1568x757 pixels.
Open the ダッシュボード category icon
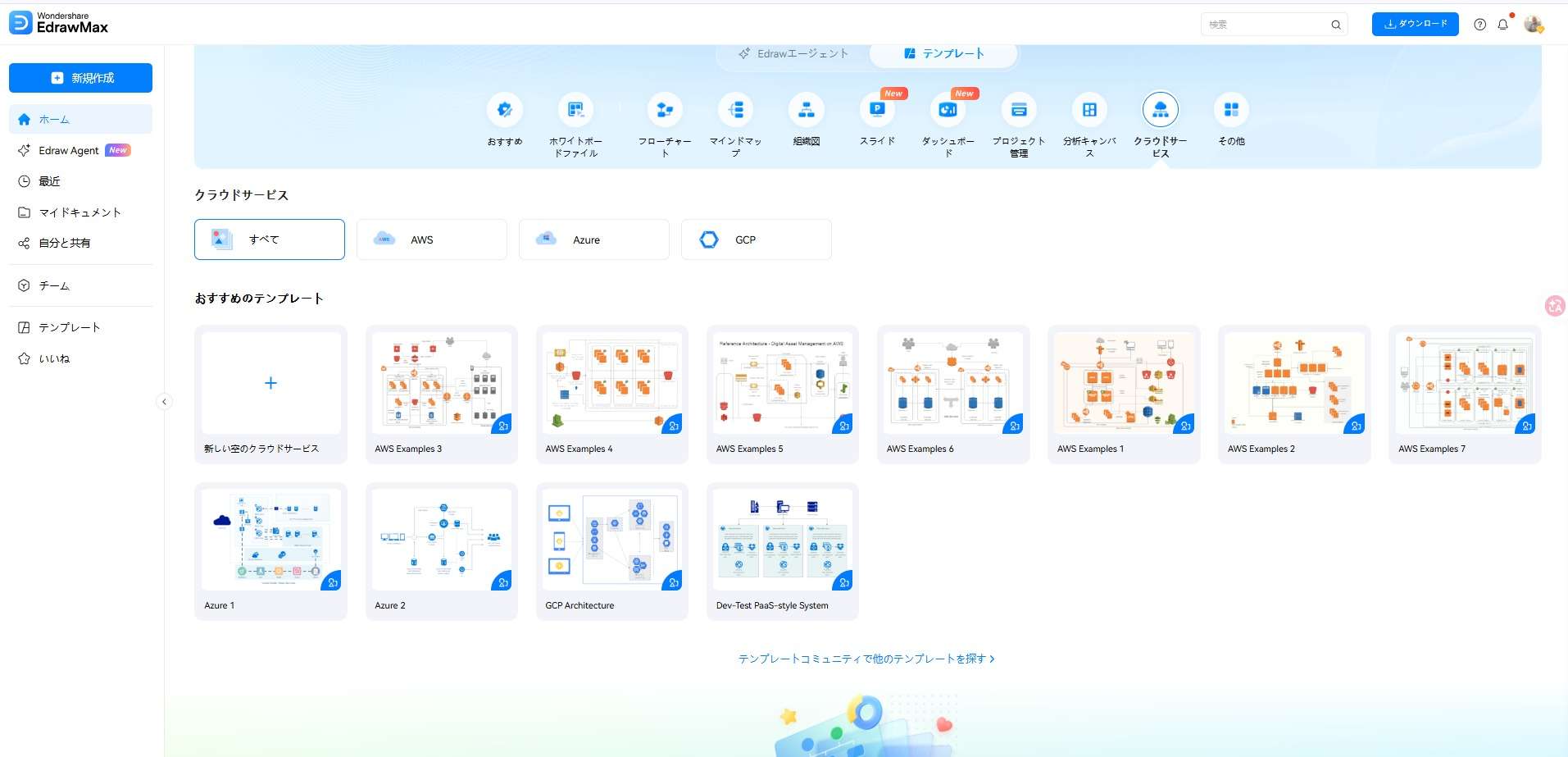click(948, 109)
